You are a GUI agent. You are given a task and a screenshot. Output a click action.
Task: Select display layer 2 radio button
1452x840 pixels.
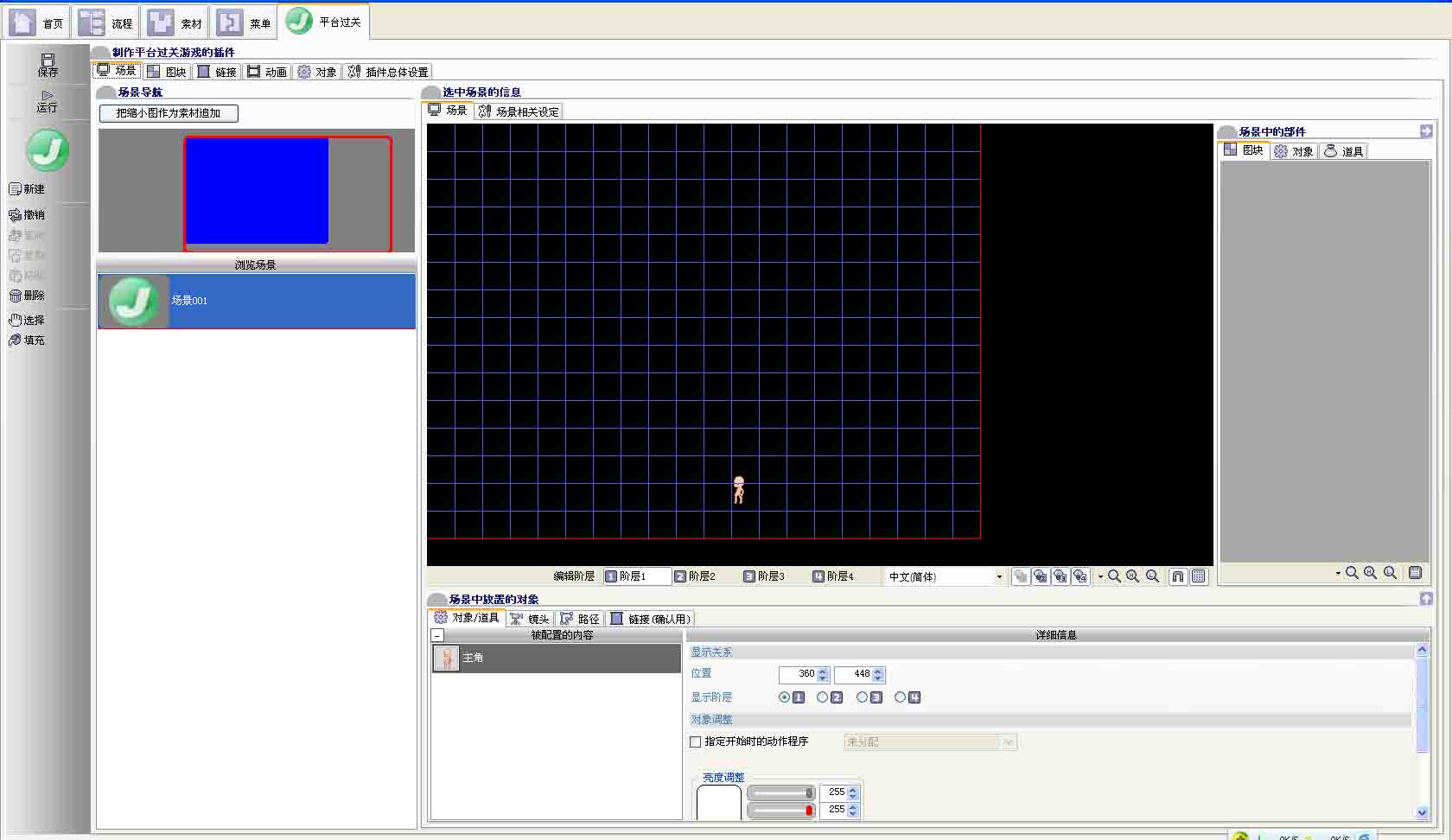click(822, 697)
